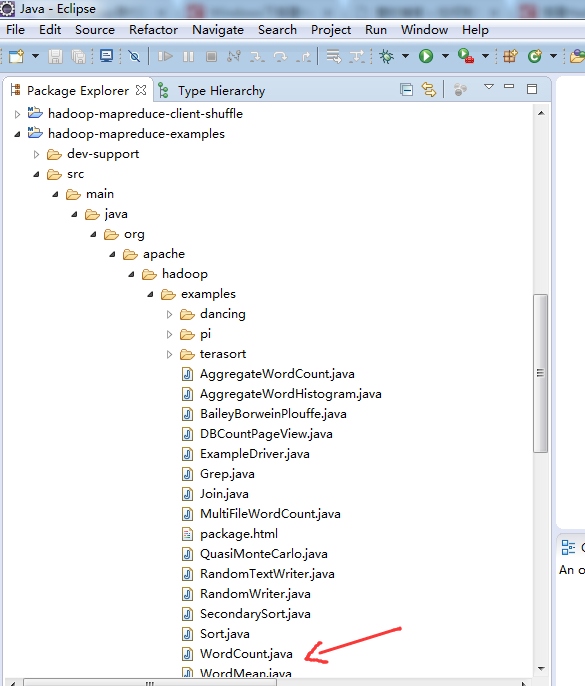Open the Refactor menu

pos(154,30)
